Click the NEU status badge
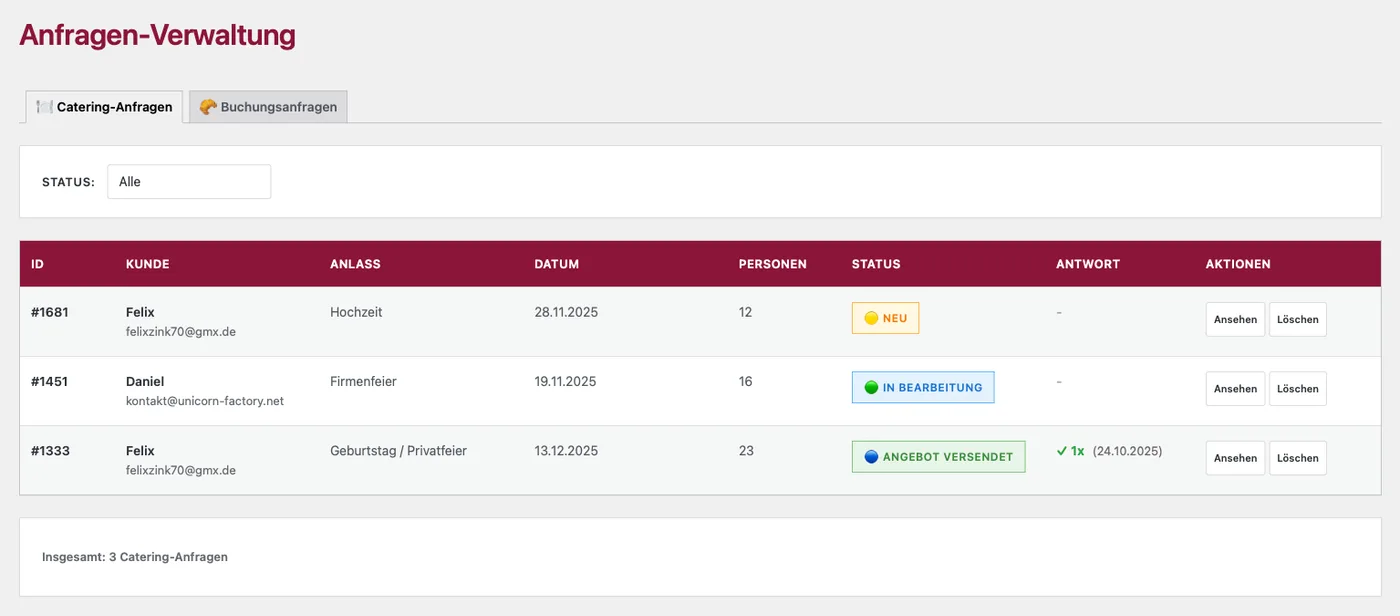Image resolution: width=1400 pixels, height=616 pixels. click(885, 318)
